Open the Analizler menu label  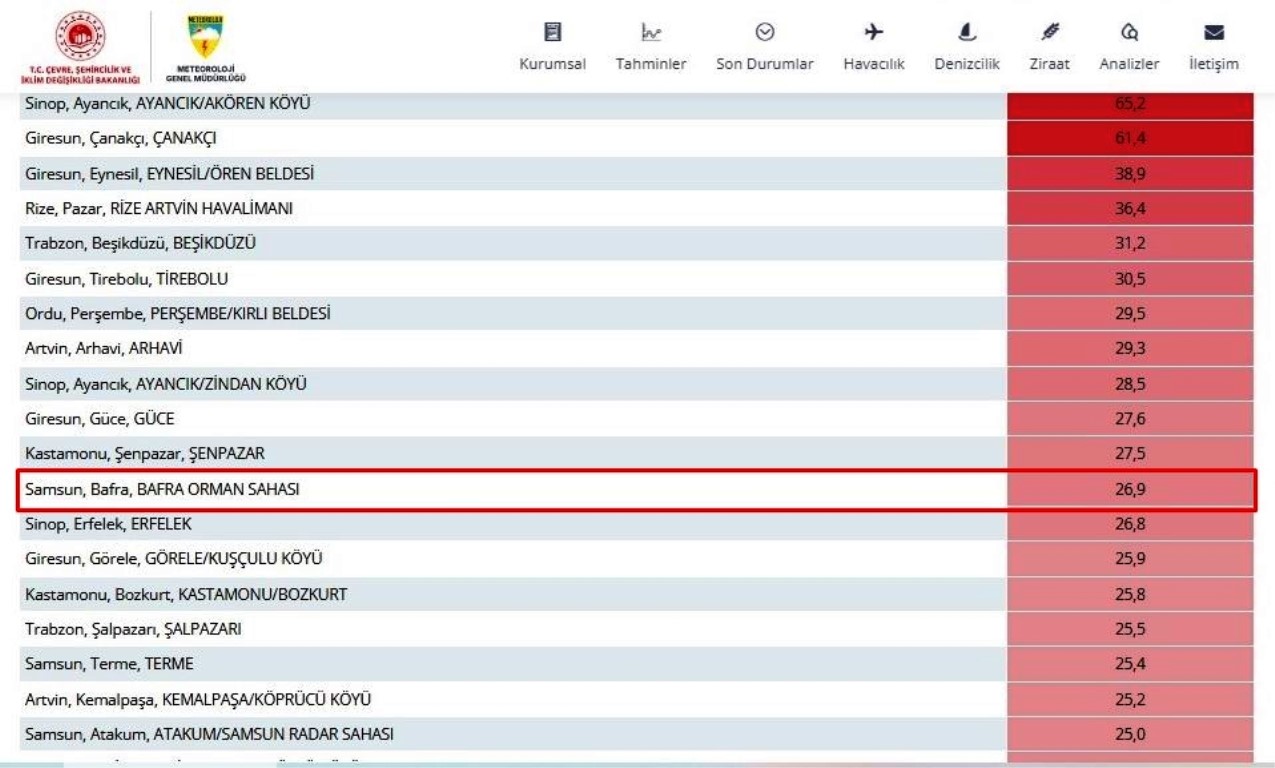tap(1129, 64)
